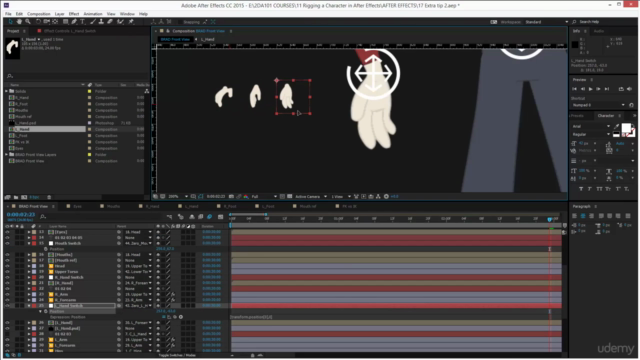Click the current time 0:00:02:23 display
Viewport: 640px width, 360px height.
pyautogui.click(x=21, y=215)
